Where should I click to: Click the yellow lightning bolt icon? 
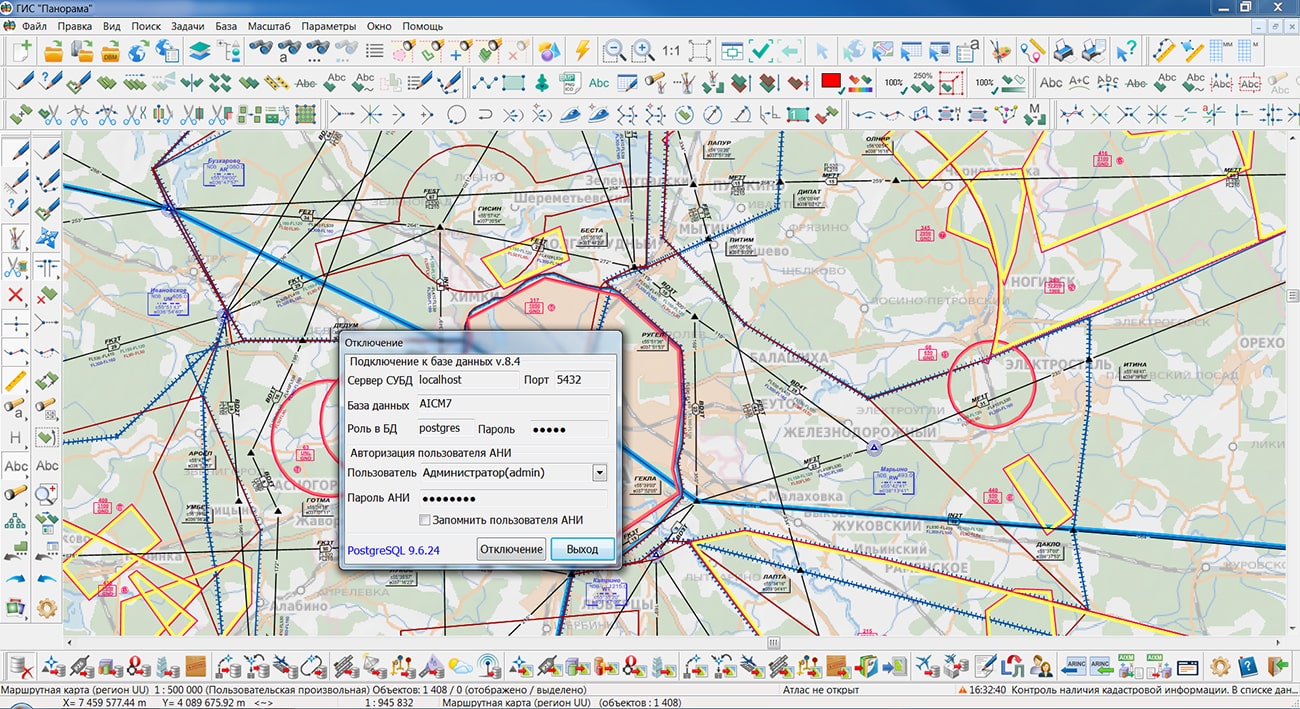581,50
